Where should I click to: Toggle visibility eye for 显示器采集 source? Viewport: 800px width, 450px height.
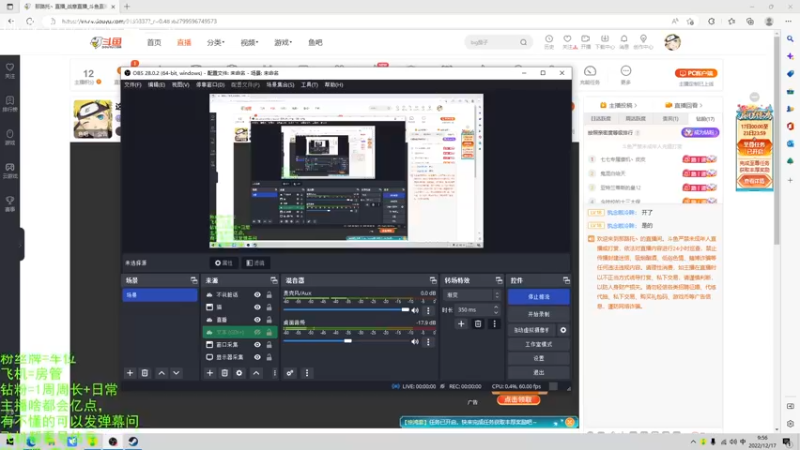[x=257, y=357]
